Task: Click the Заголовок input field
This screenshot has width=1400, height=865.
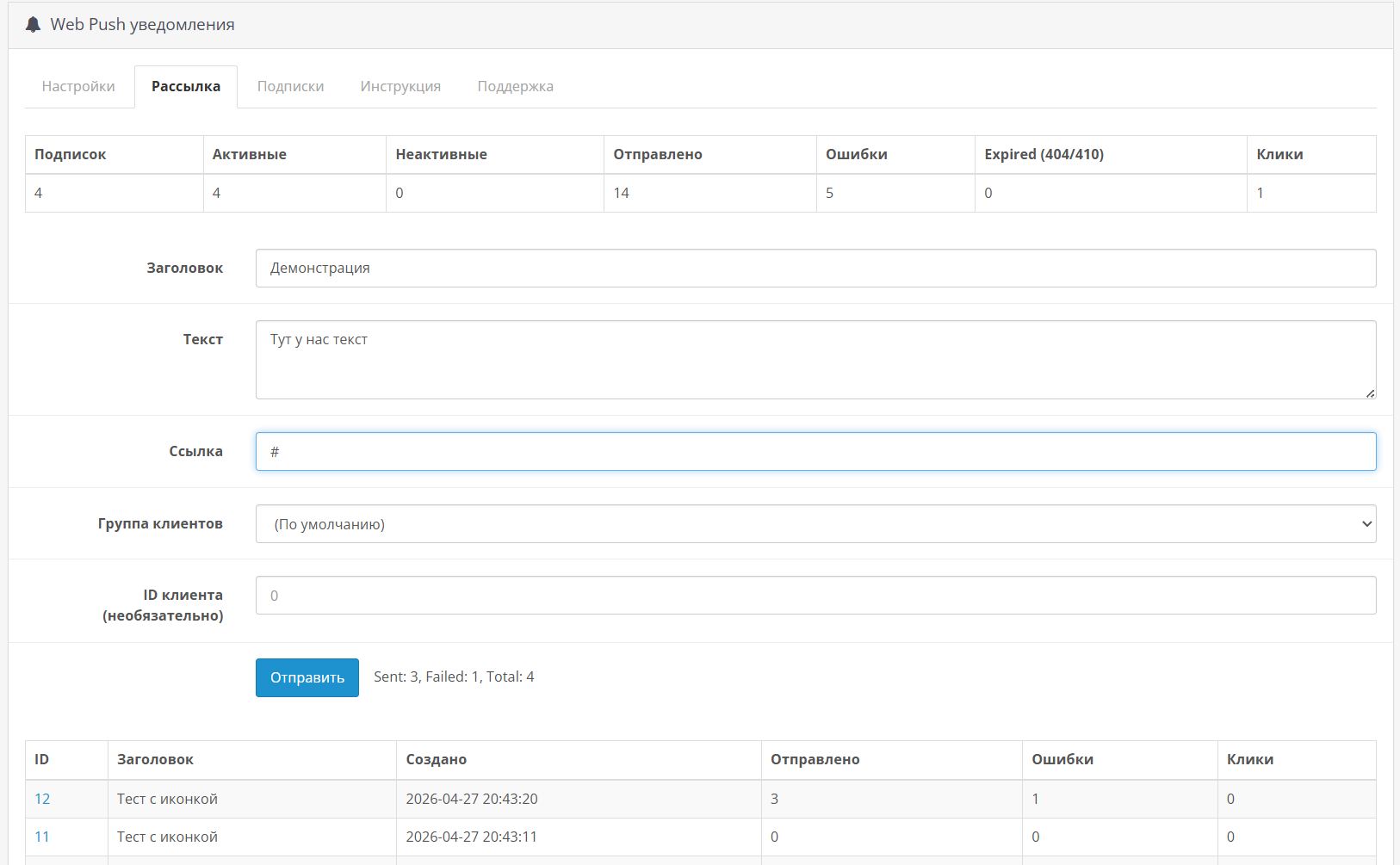Action: click(815, 269)
